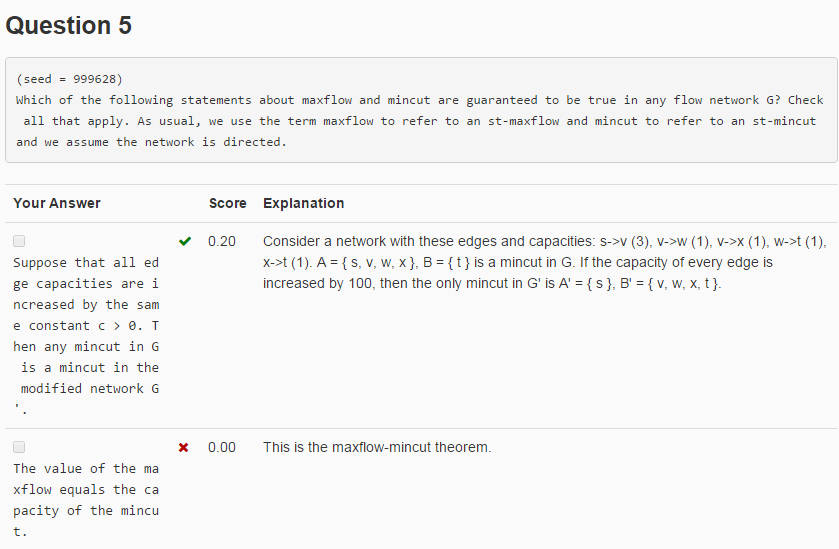Click the 'all that apply. As usual' prompt line
839x549 pixels.
point(420,121)
